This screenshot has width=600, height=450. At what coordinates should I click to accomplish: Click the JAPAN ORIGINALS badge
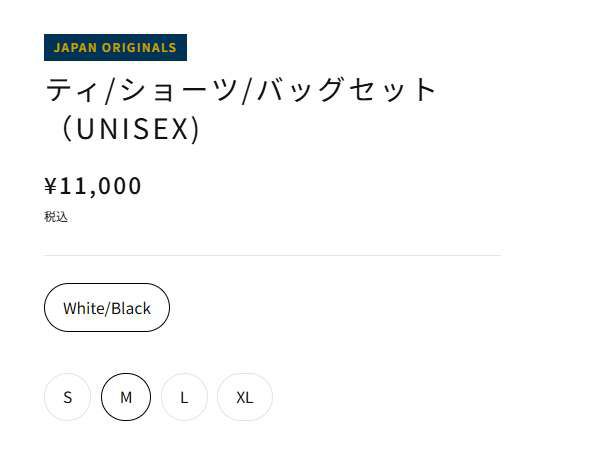tap(115, 47)
